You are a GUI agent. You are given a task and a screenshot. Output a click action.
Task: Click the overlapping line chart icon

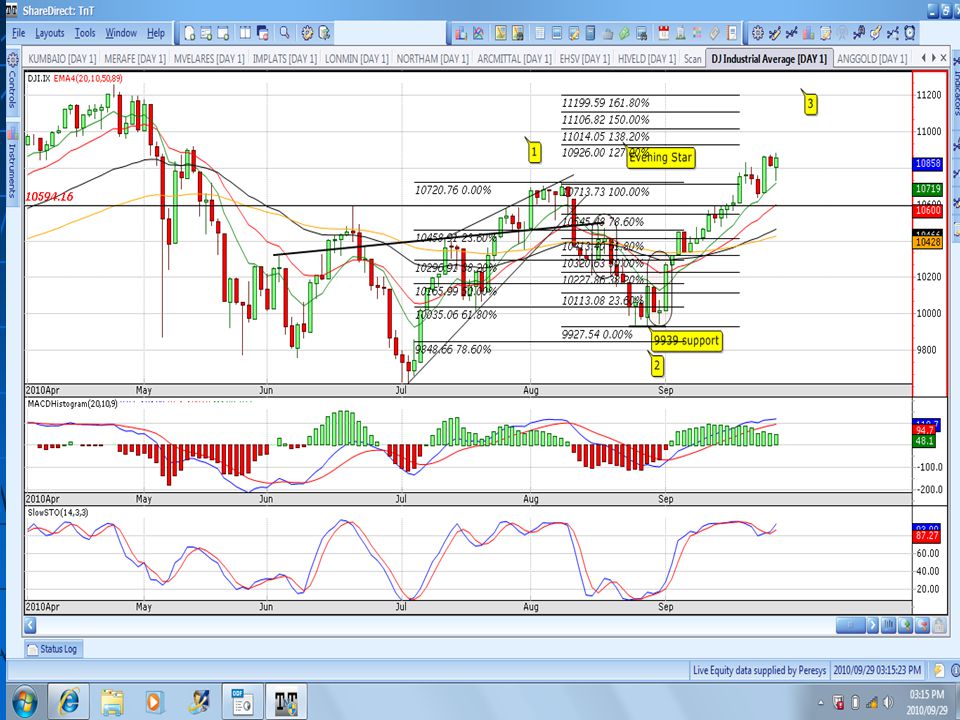pos(478,33)
